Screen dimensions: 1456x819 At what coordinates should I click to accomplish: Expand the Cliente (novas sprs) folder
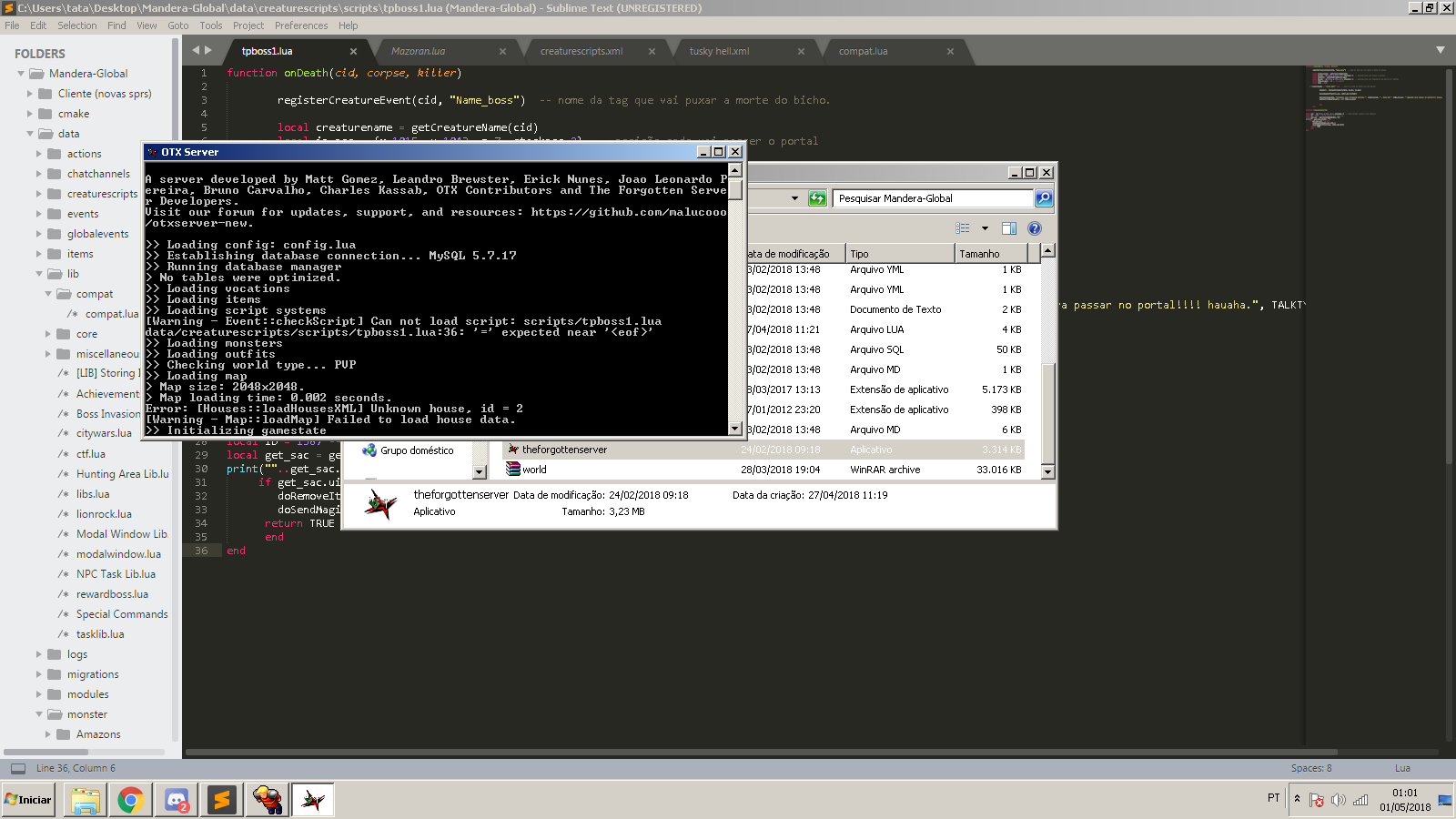(x=30, y=94)
